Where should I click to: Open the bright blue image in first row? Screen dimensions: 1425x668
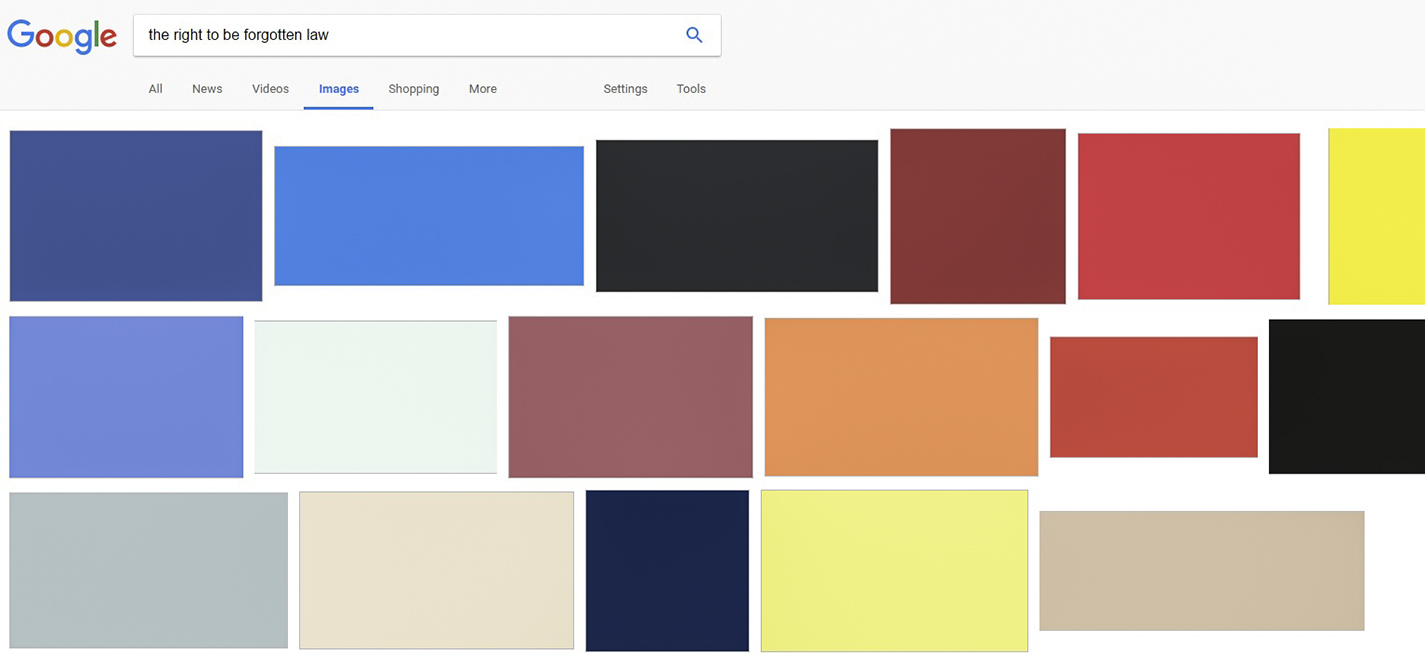(429, 216)
